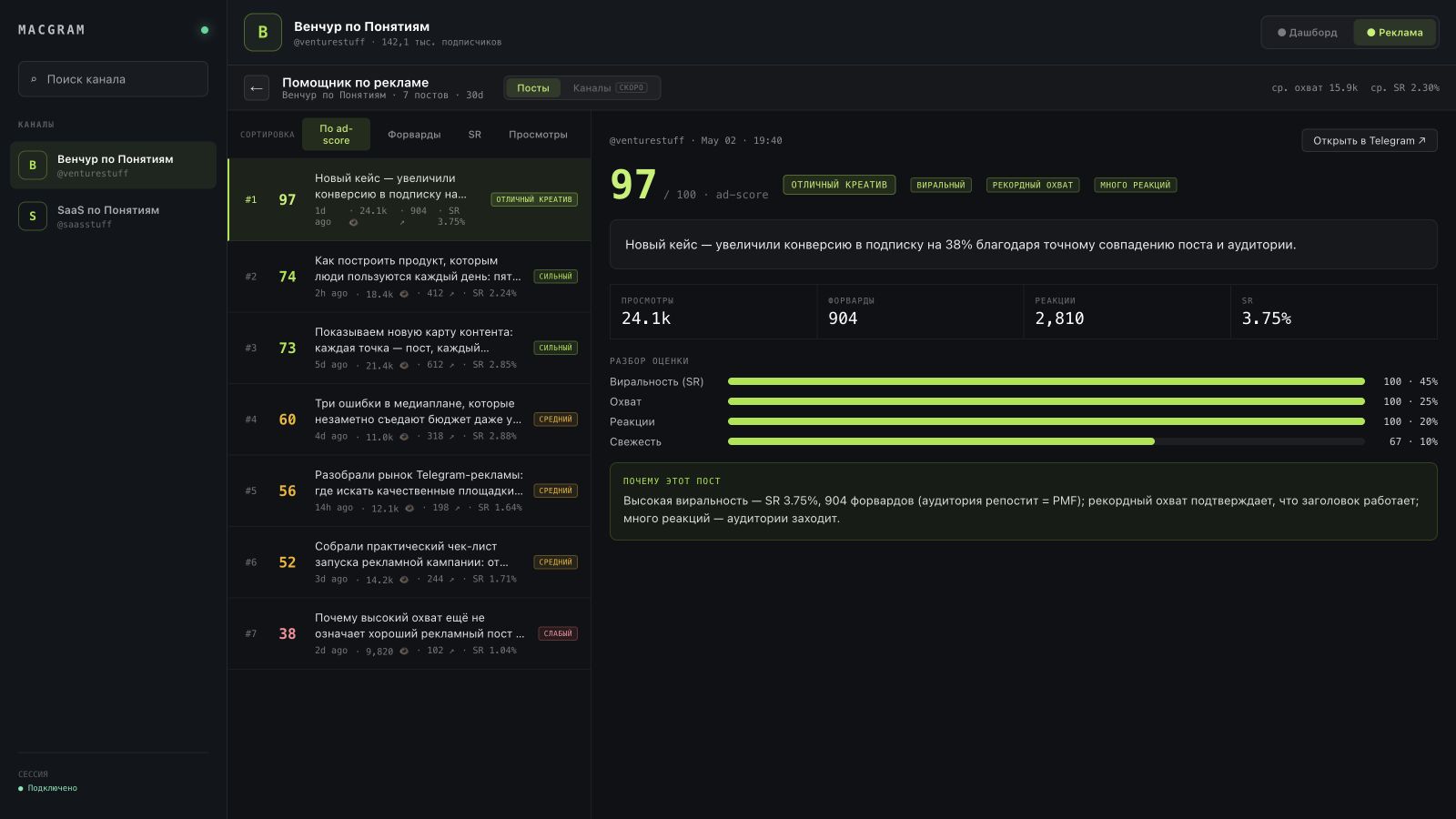Open post #6 about the campaign checklist
The image size is (1456, 819).
(409, 562)
